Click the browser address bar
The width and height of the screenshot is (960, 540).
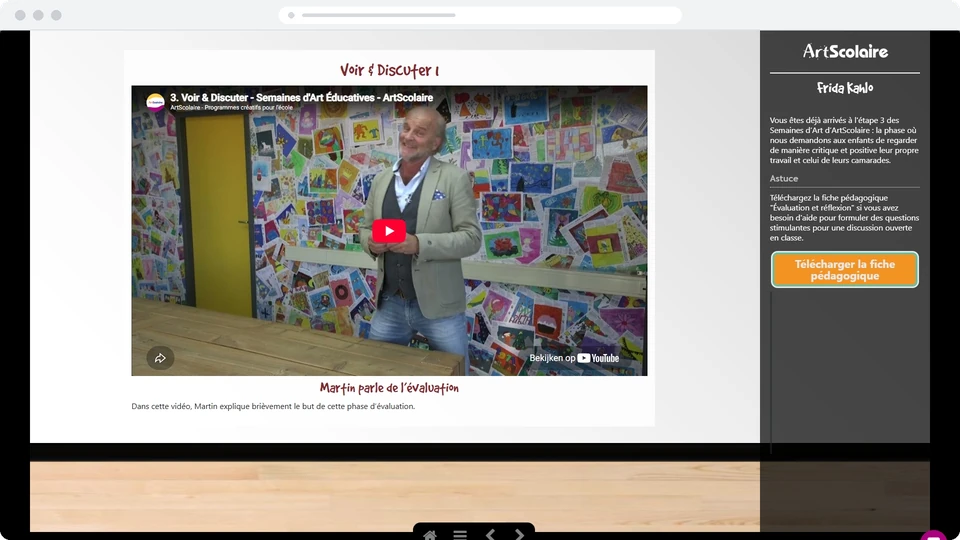[x=480, y=15]
